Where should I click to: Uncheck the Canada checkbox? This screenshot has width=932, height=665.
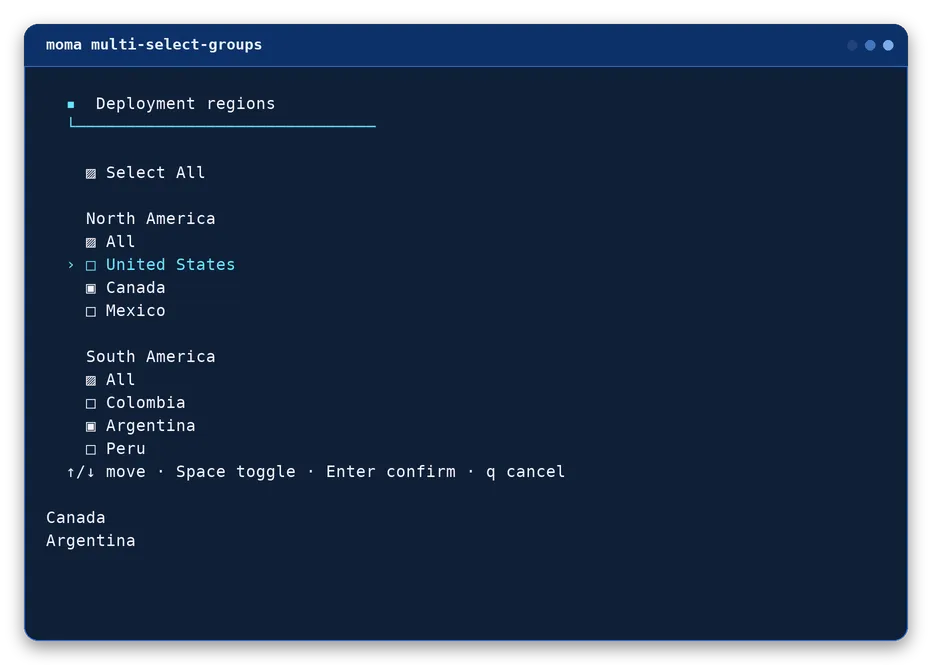click(x=91, y=289)
